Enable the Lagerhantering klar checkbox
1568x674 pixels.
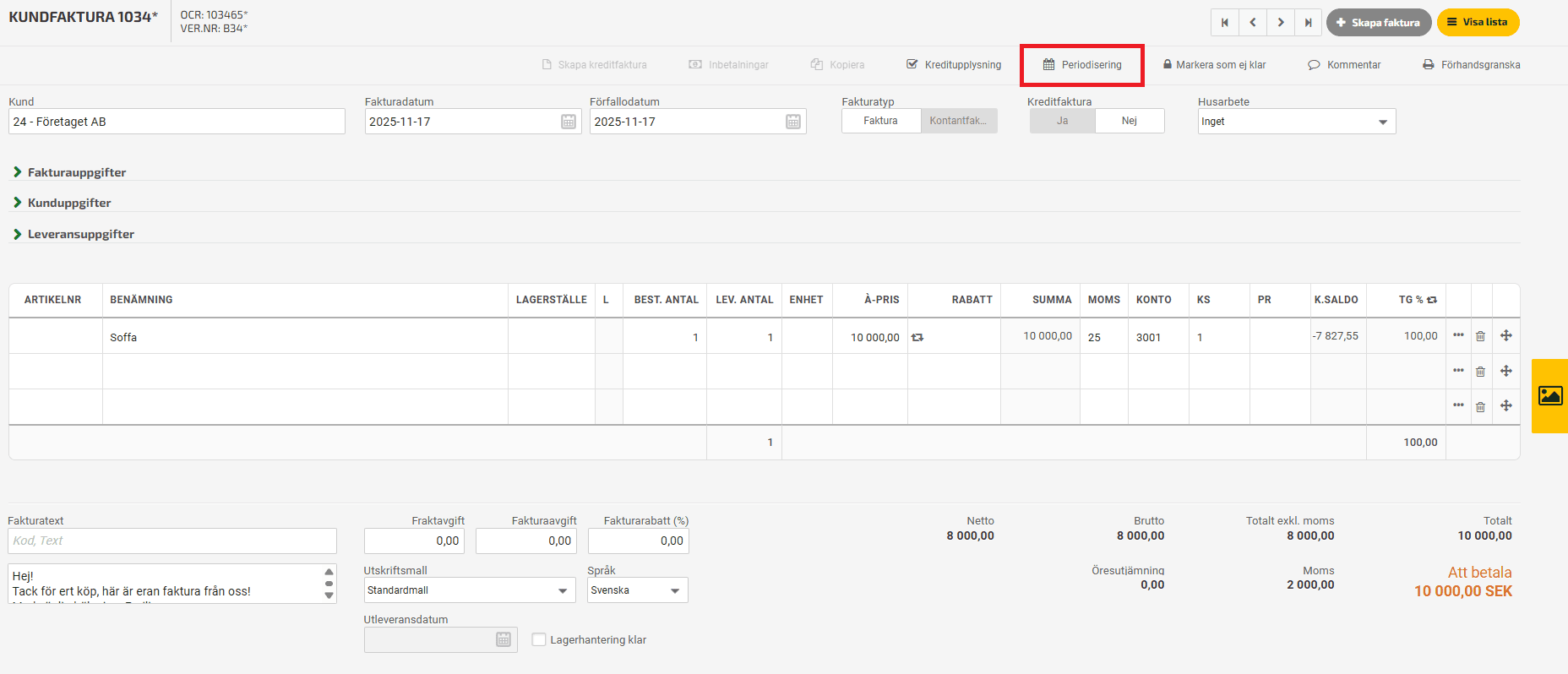pyautogui.click(x=539, y=639)
